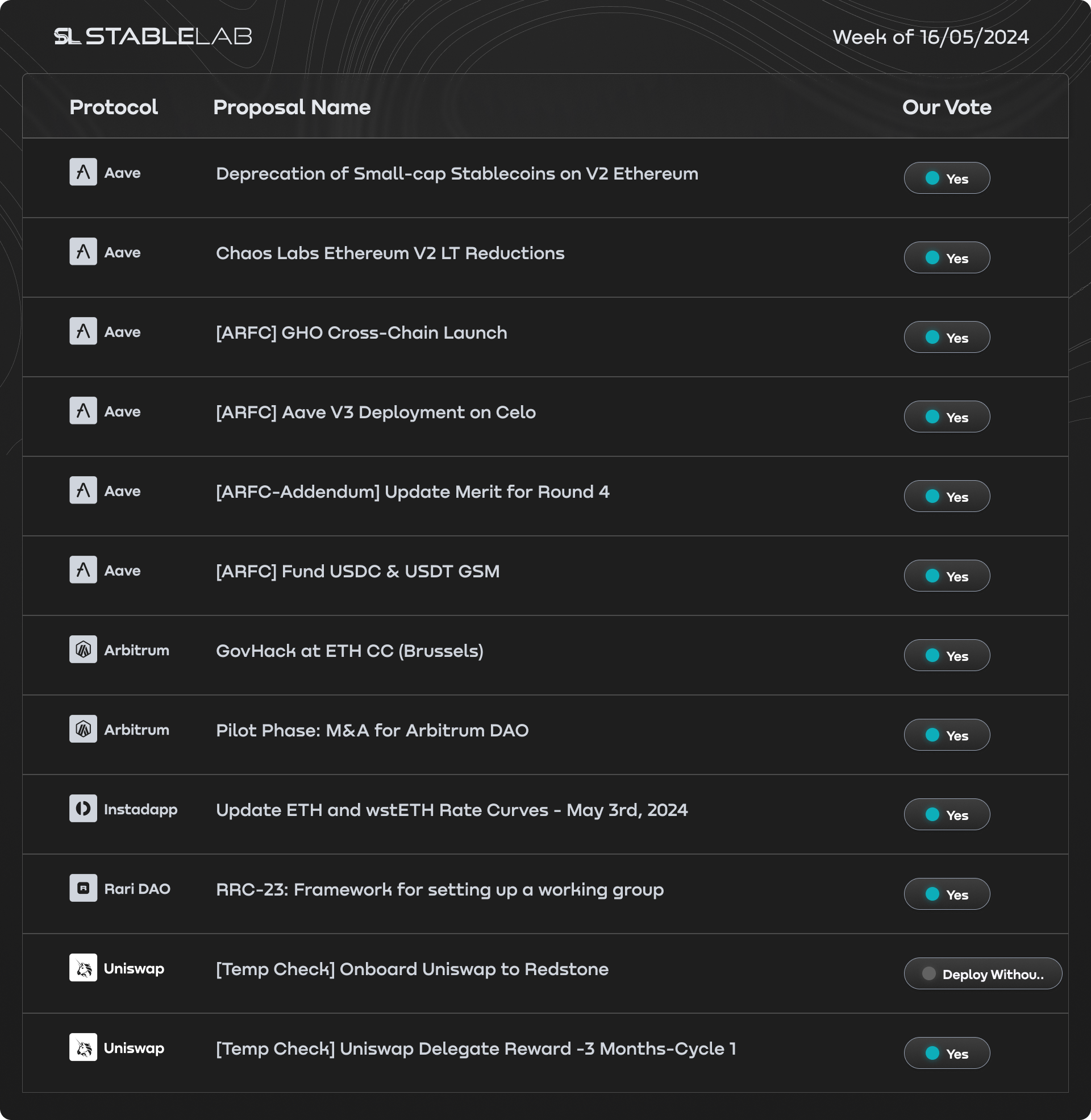Click Yes vote for Update ETH and wstETH Rate Curves
1091x1120 pixels.
(947, 815)
